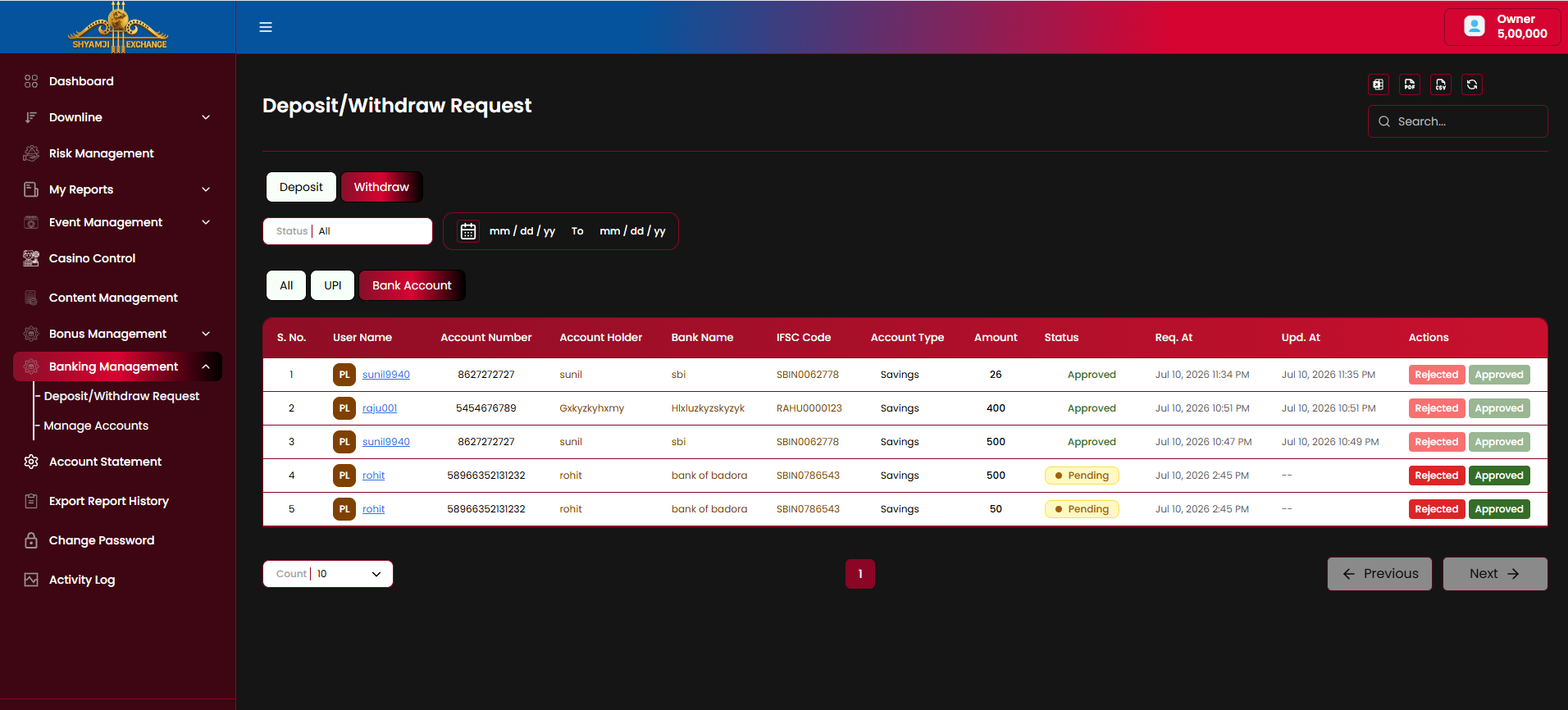Open the raju001 user link
The width and height of the screenshot is (1568, 710).
pos(380,408)
